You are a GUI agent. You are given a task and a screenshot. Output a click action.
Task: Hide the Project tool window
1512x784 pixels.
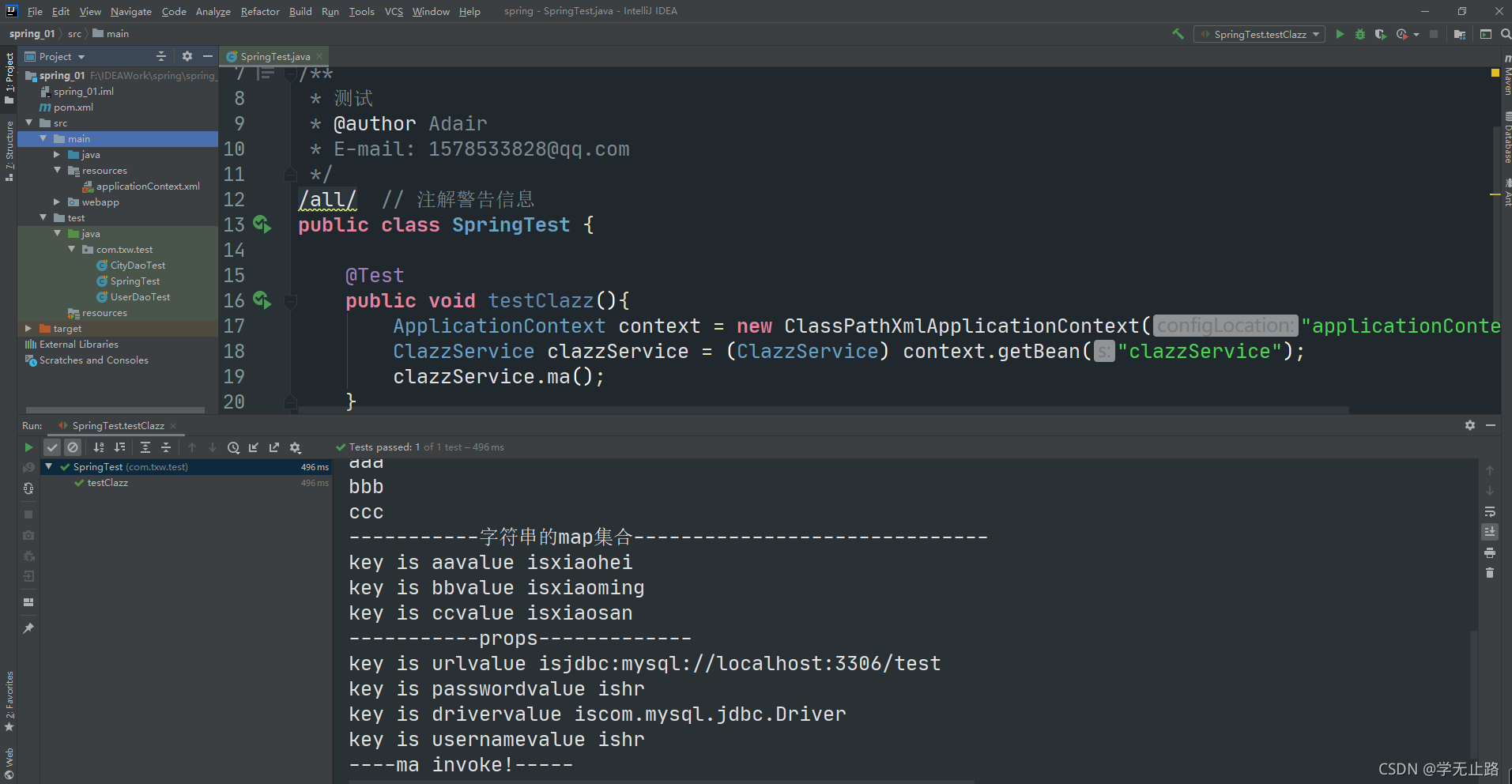208,56
